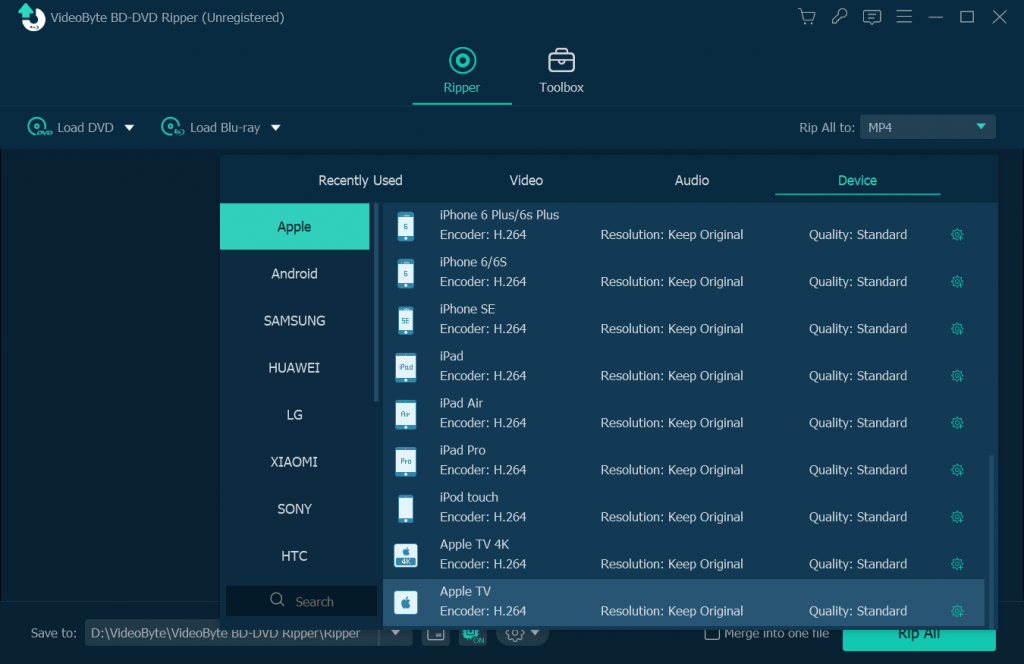Open the task settings gear at bottom

(x=515, y=634)
